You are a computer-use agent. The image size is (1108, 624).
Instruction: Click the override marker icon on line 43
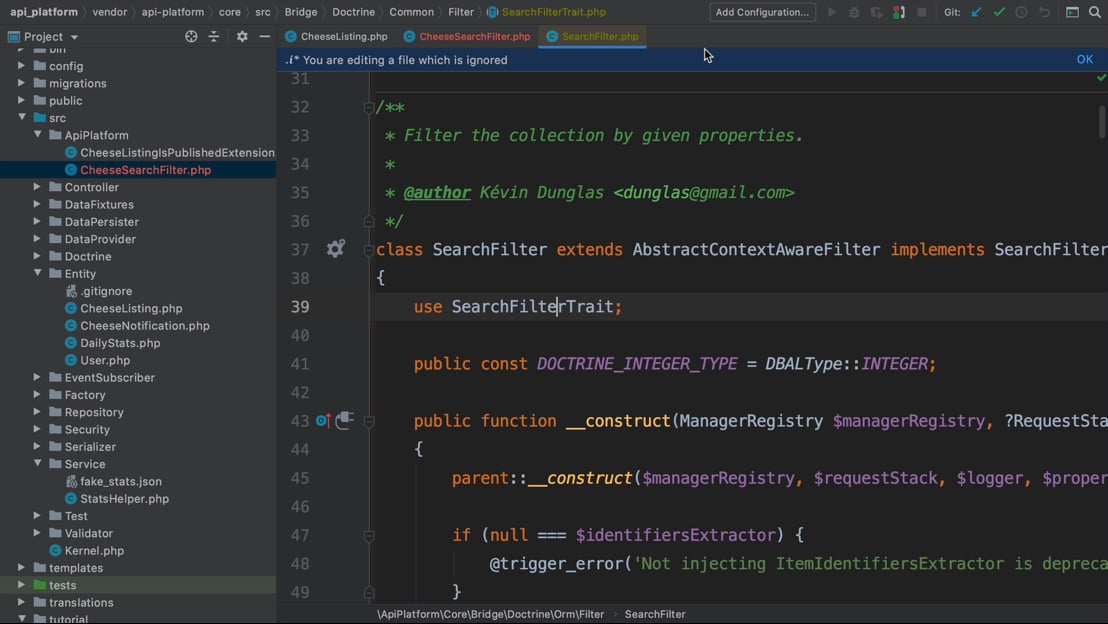click(323, 420)
